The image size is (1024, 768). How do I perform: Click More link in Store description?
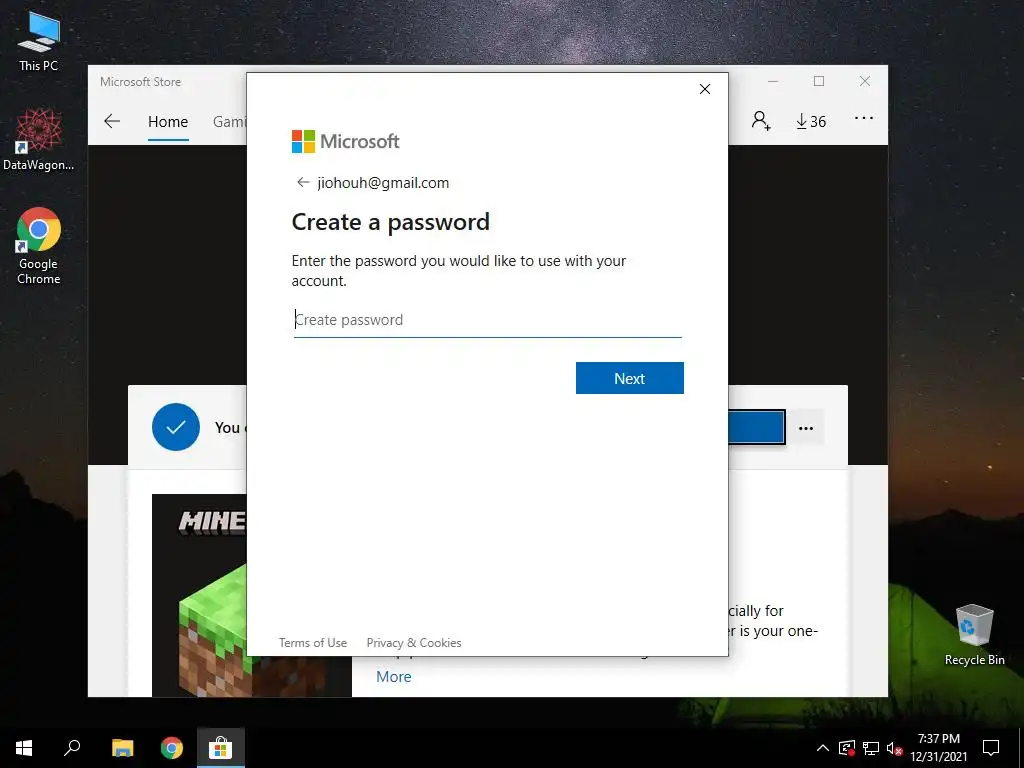click(x=394, y=677)
